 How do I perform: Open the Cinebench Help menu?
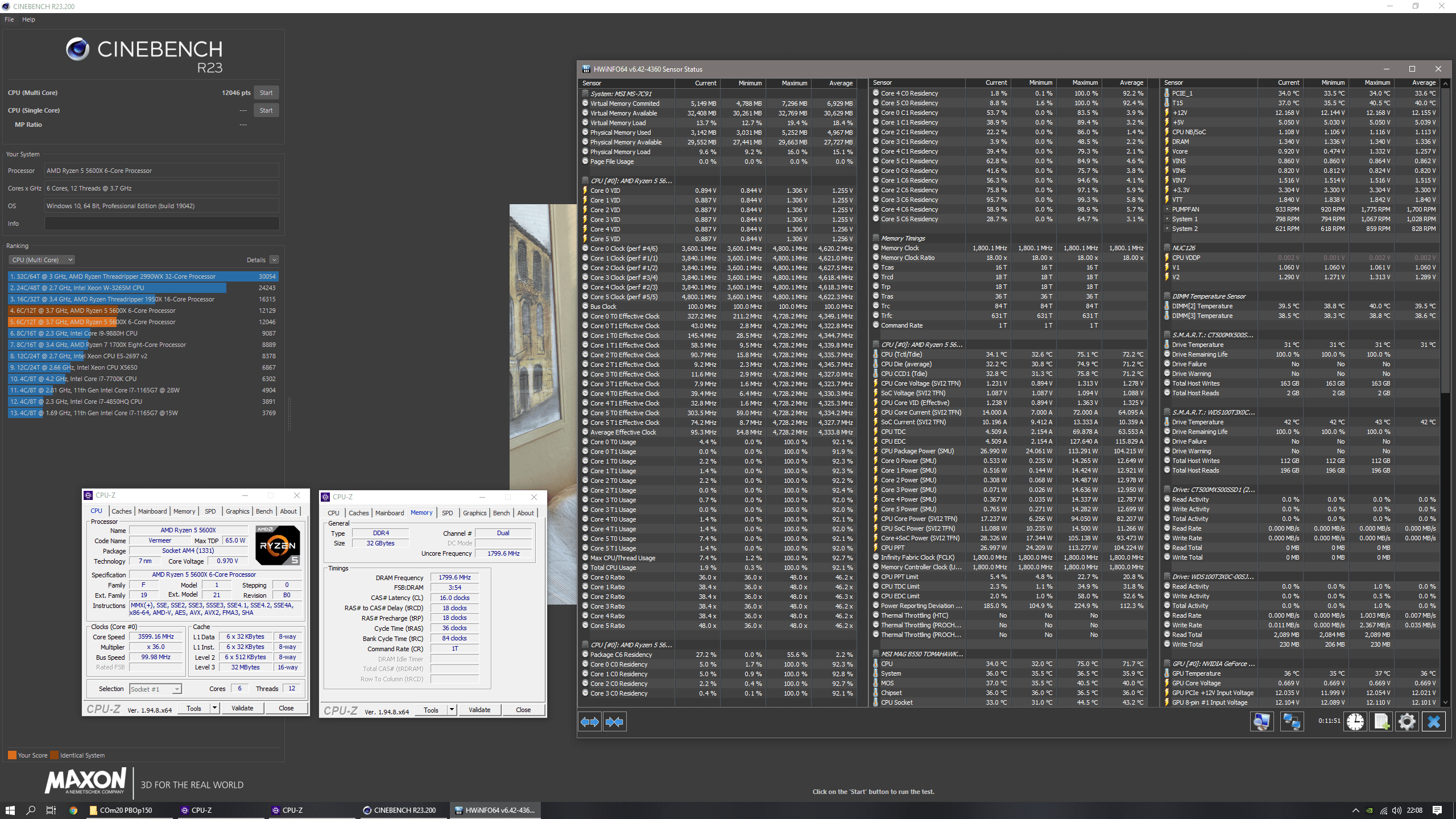pos(28,19)
